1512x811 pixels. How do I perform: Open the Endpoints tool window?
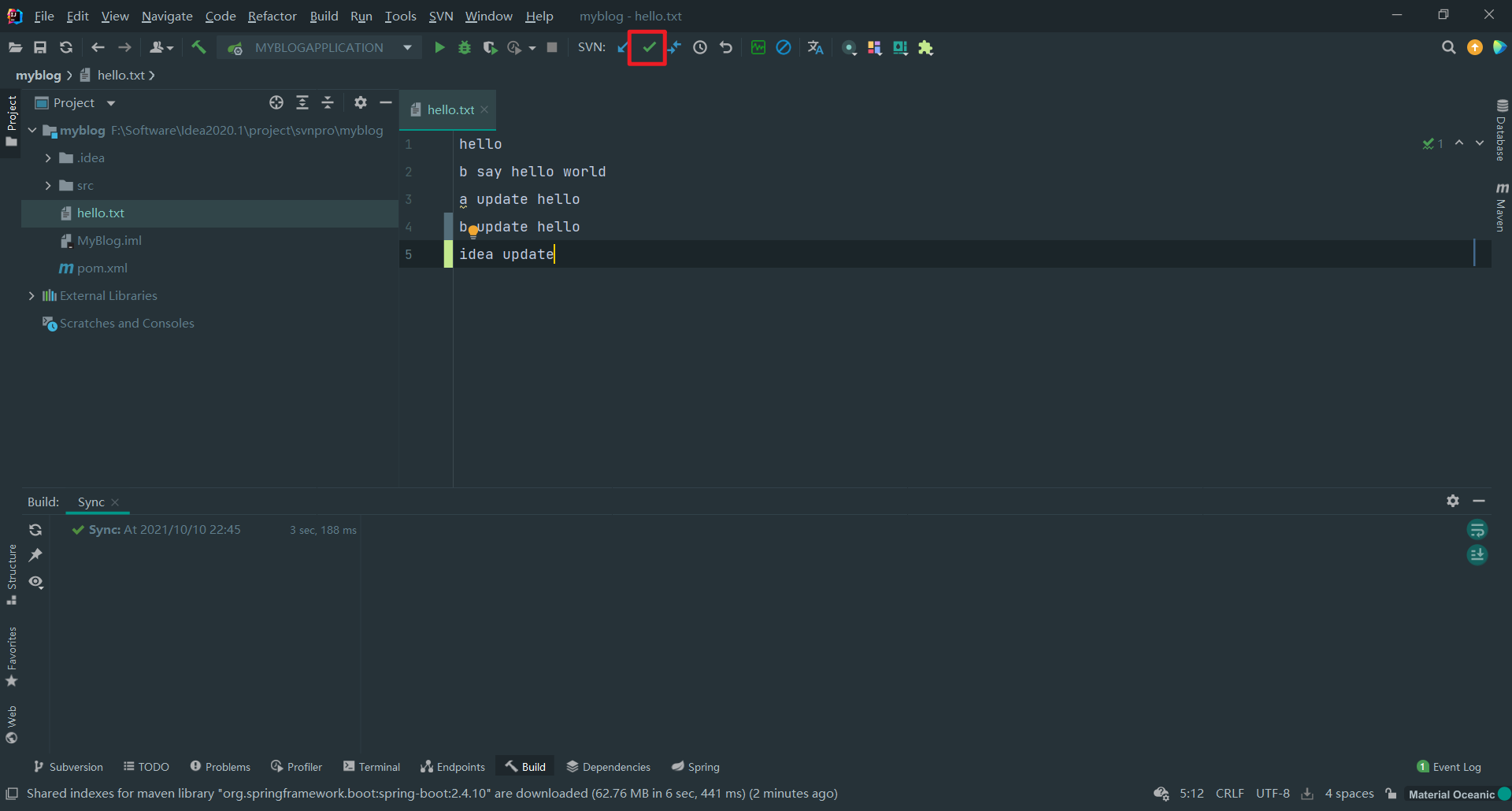[x=453, y=767]
